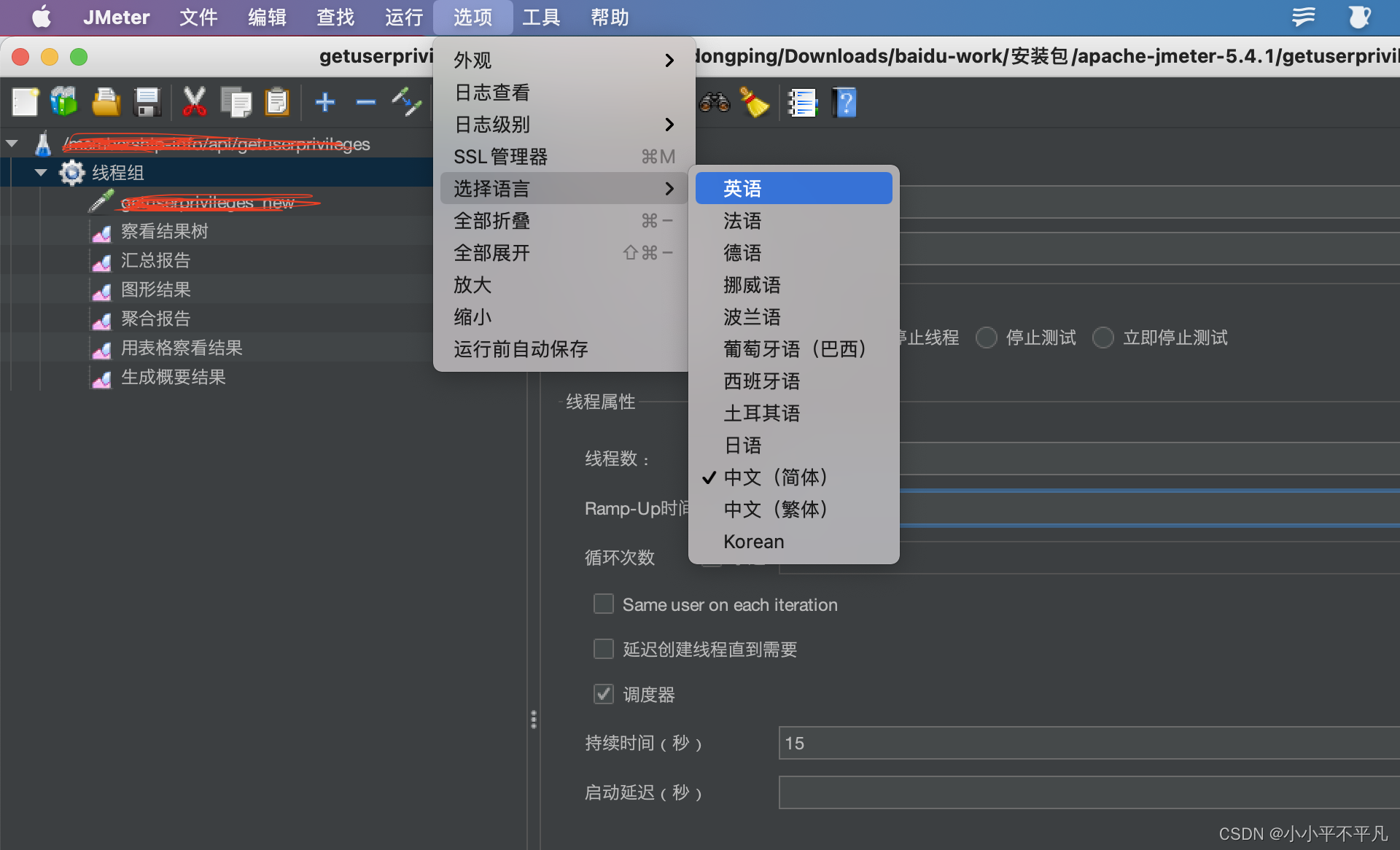Click the Paste clipboard icon

277,102
